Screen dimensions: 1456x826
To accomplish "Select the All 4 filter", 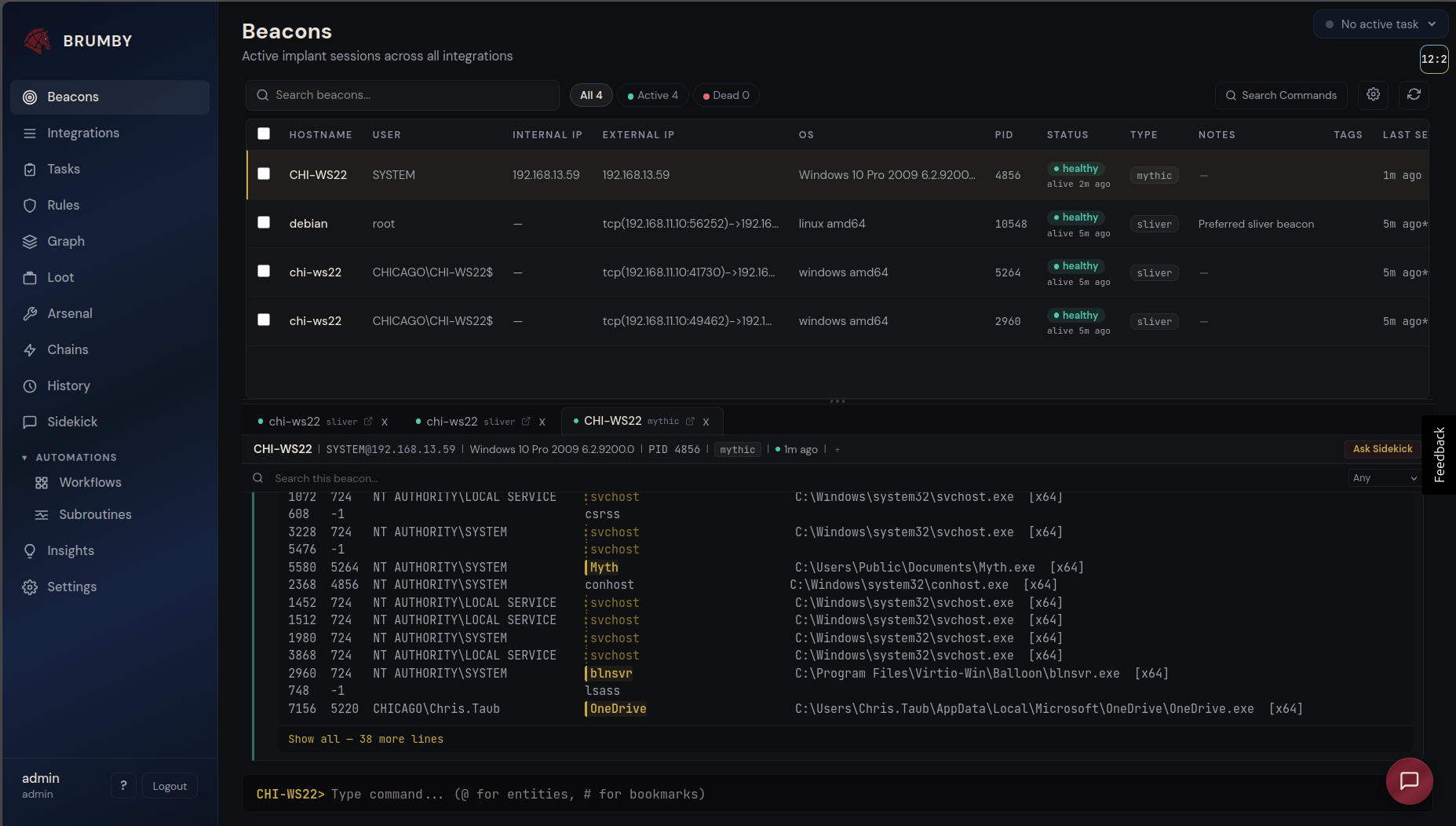I will 591,95.
